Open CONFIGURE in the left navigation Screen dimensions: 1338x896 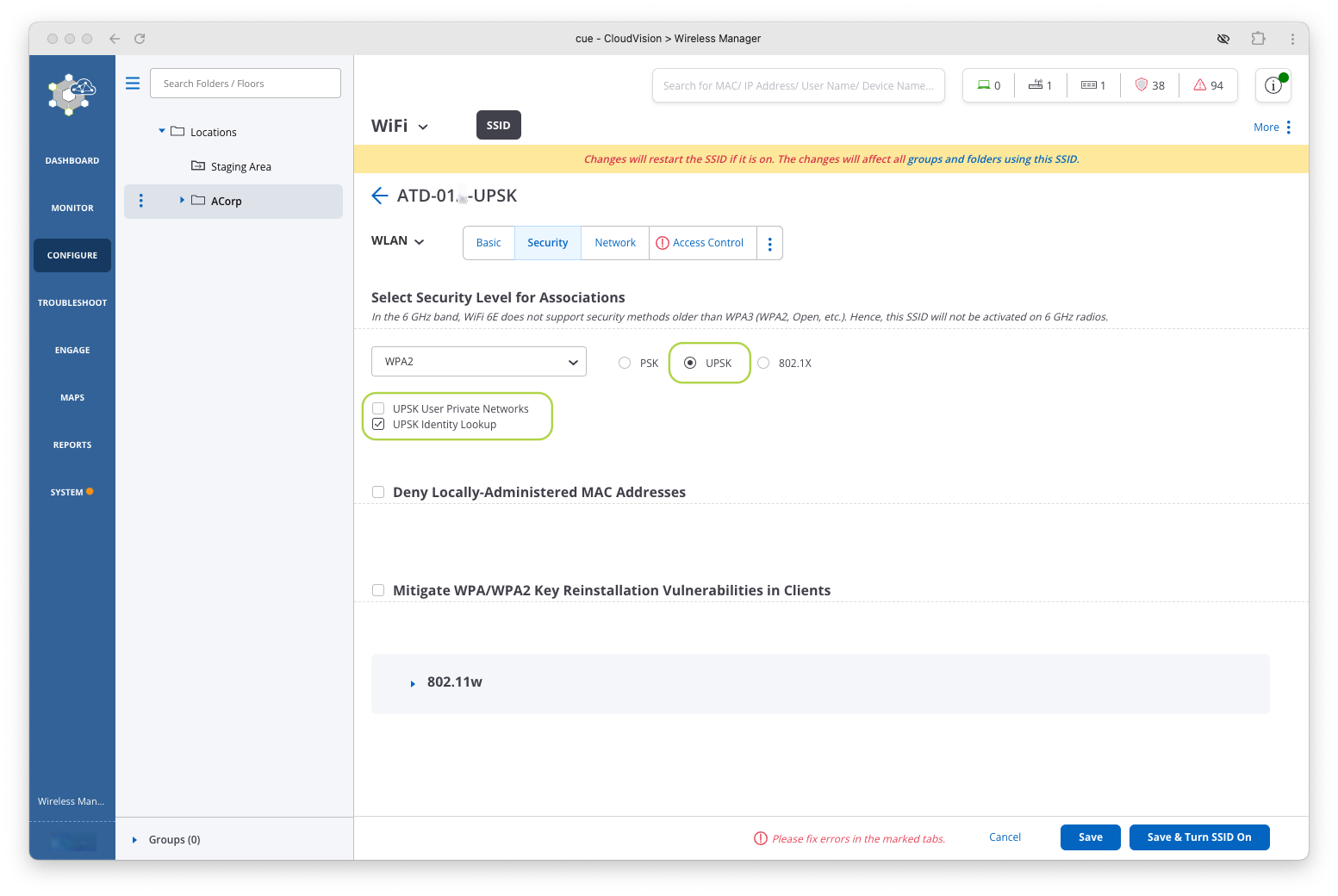tap(72, 256)
